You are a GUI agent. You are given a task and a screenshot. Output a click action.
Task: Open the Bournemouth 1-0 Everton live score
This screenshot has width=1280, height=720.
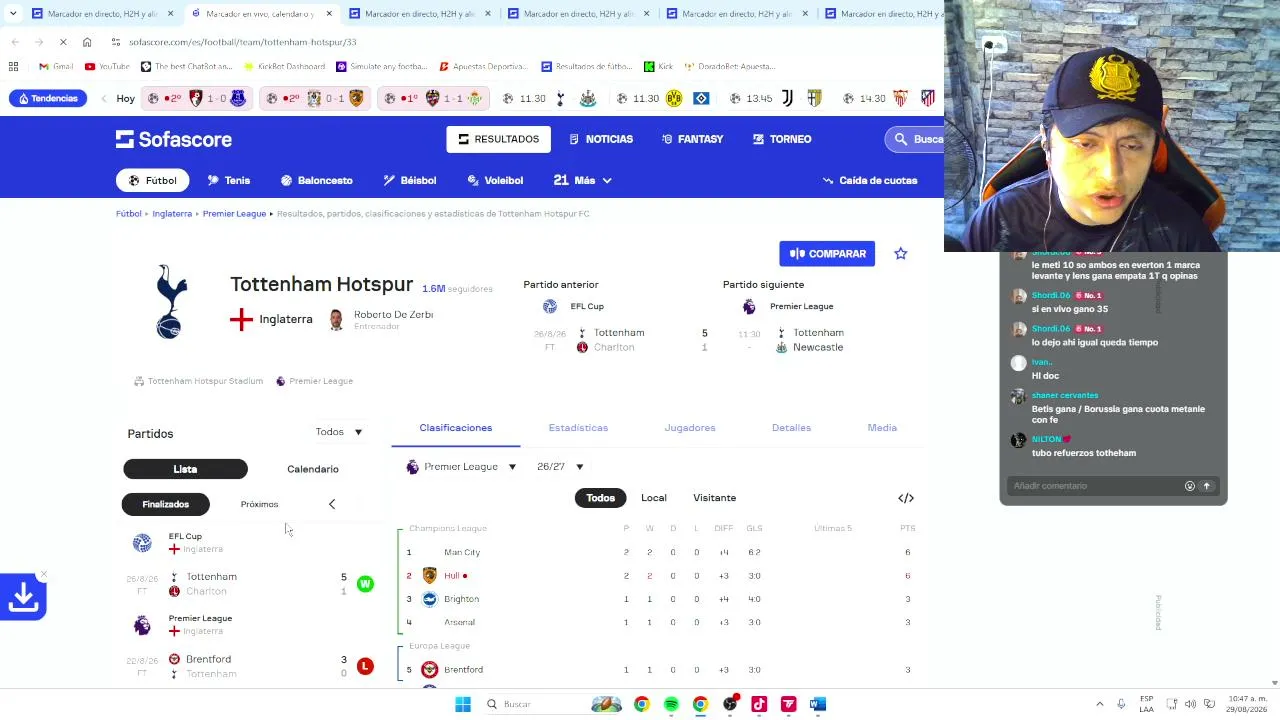[x=197, y=98]
